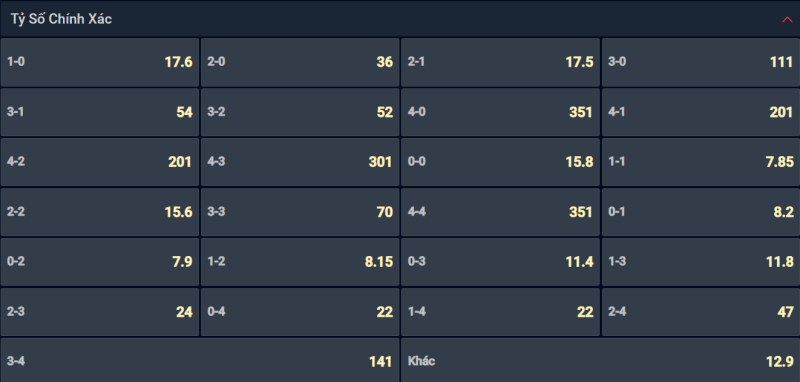Choose the 2-1 score odds 17.5

501,62
